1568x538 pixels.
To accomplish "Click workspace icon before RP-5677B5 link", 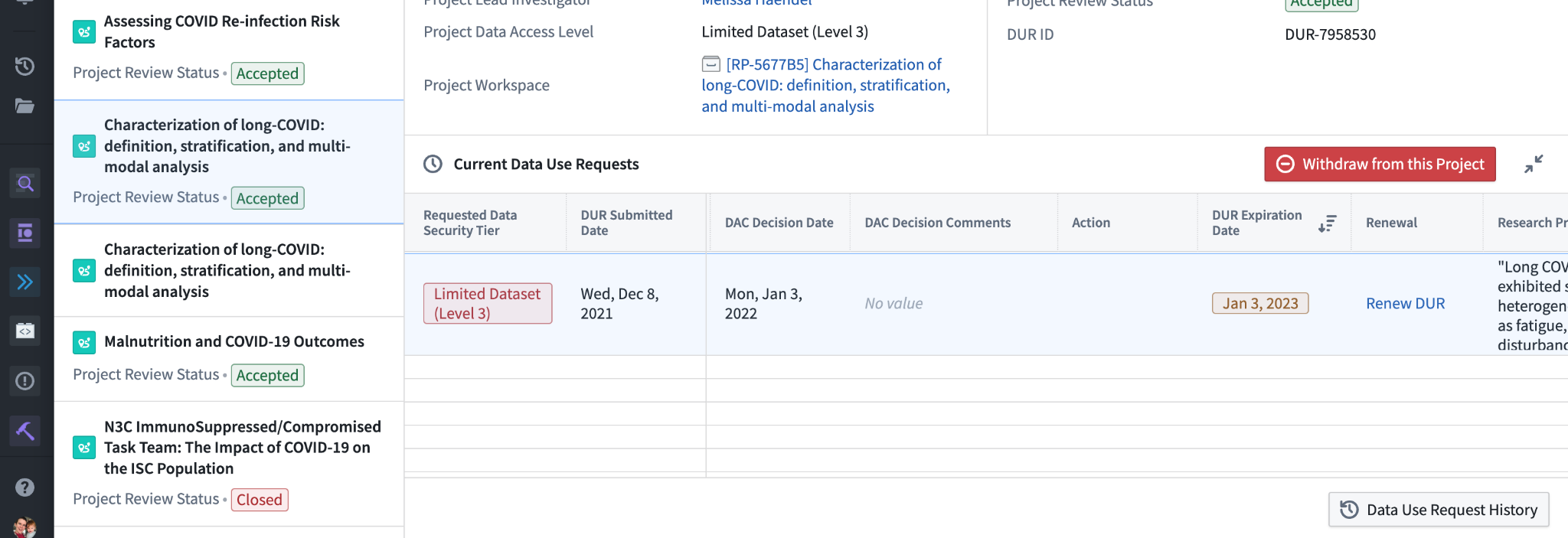I will tap(711, 64).
